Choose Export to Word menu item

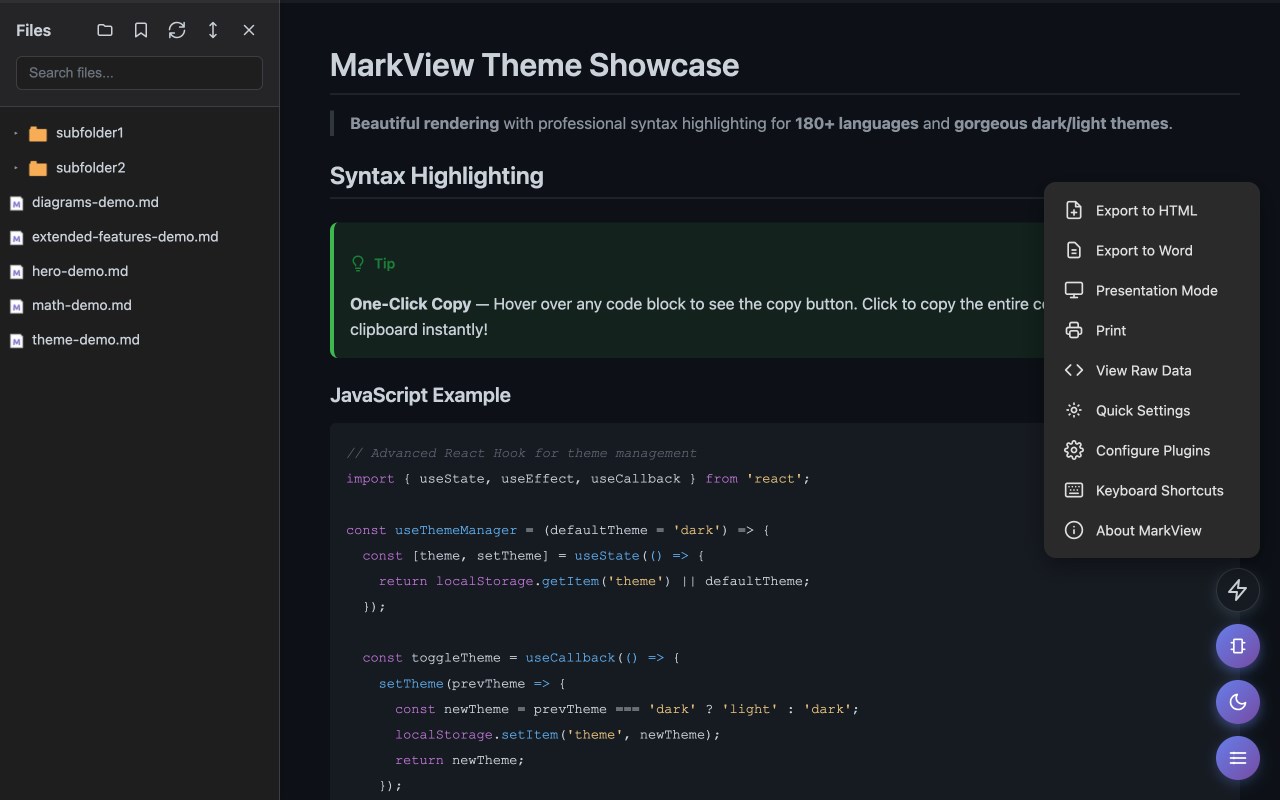1151,250
